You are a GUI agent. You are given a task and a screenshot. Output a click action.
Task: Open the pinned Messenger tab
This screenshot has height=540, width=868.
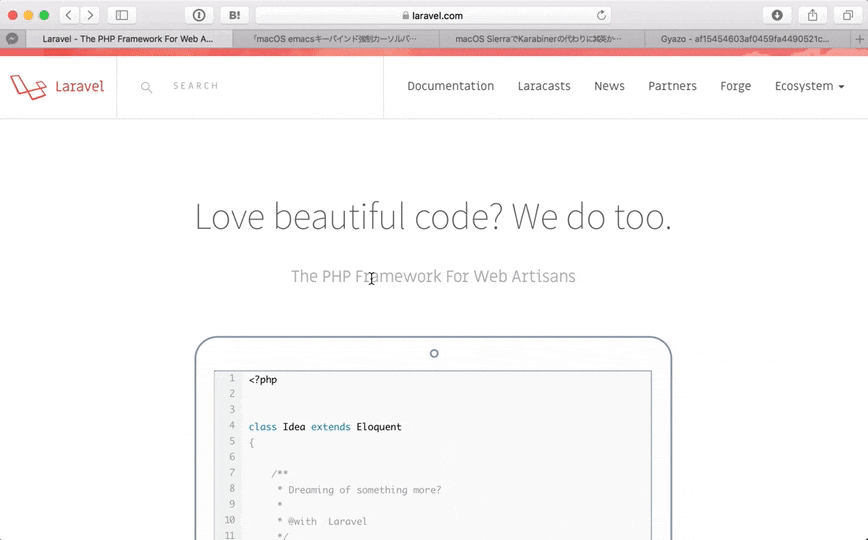(x=12, y=39)
